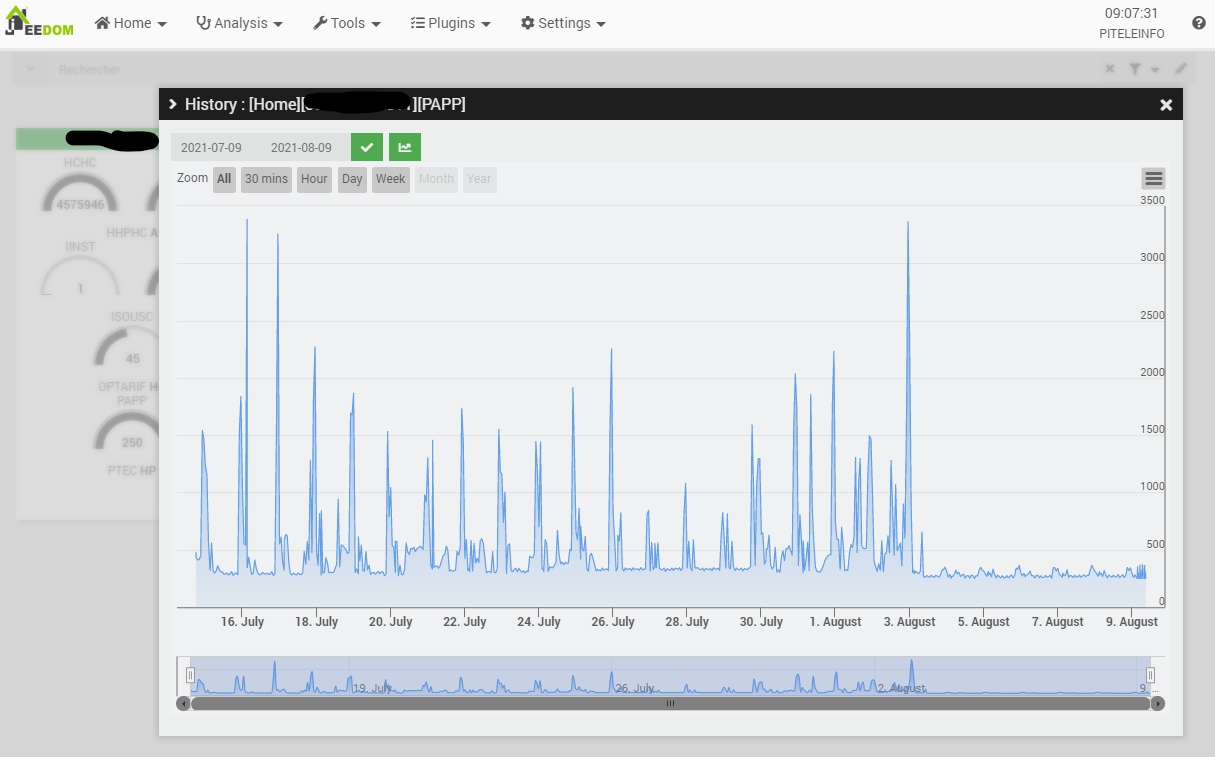Close the History PAPP dialog

1165,105
